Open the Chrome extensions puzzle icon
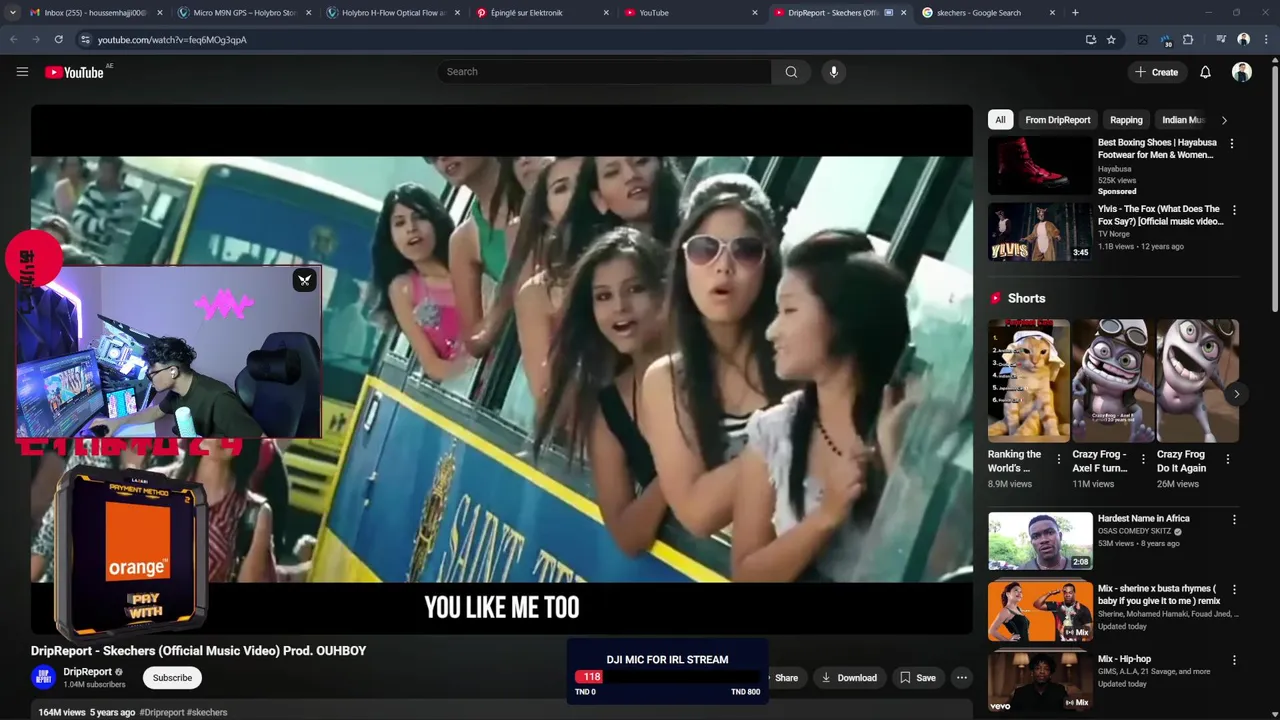The height and width of the screenshot is (720, 1280). [x=1188, y=40]
